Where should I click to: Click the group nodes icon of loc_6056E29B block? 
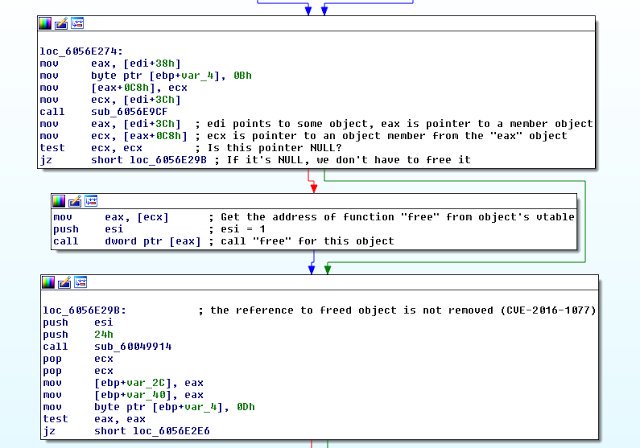tap(78, 285)
